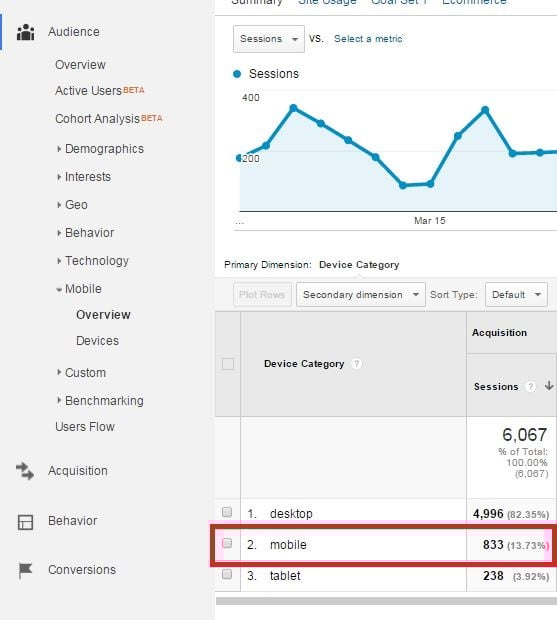Click the Behavior layout icon
557x620 pixels.
pyautogui.click(x=25, y=522)
